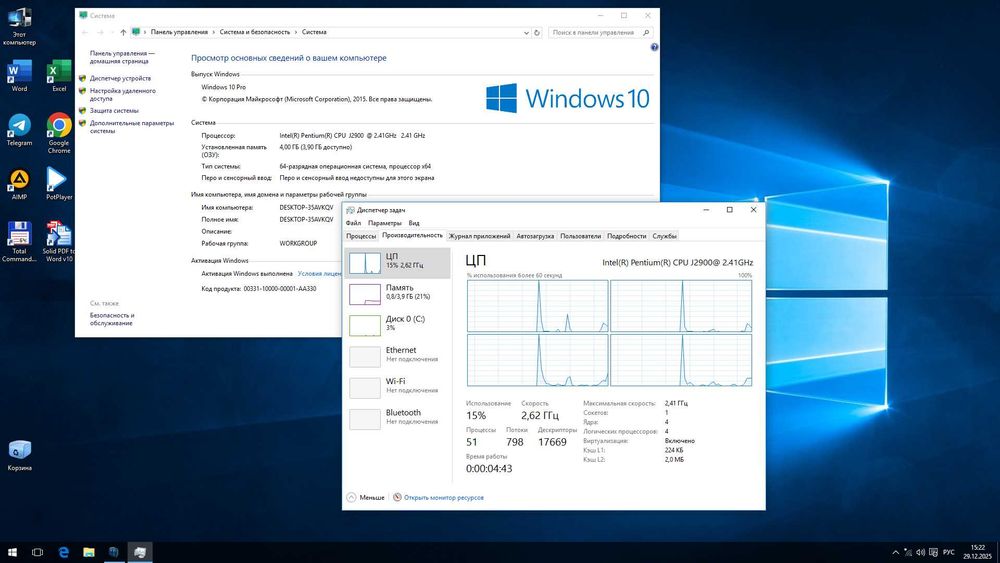
Task: Show hidden tray icons chevron
Action: 895,552
